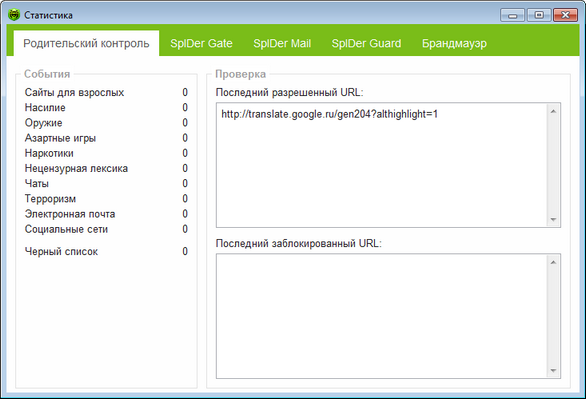This screenshot has width=586, height=399.
Task: Click the Последний разрешенный URL label
Action: pos(289,92)
